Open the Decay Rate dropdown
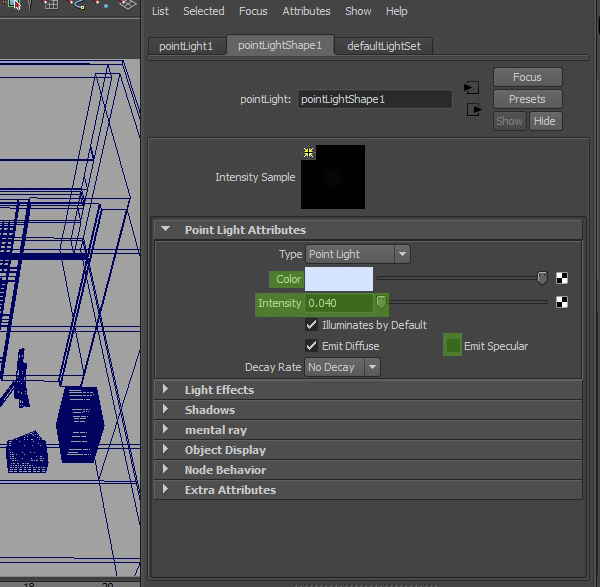600x587 pixels. pyautogui.click(x=342, y=367)
